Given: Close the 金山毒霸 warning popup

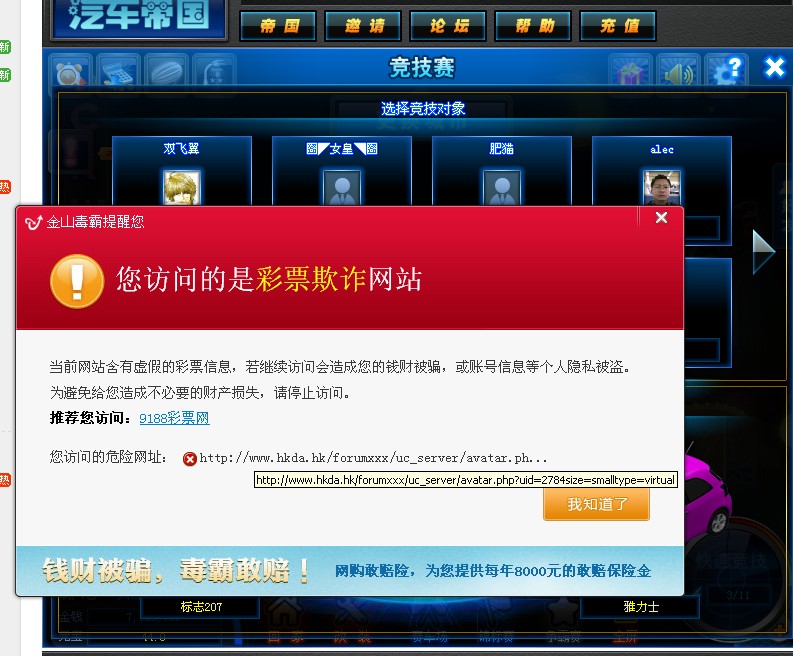Looking at the screenshot, I should tap(661, 217).
